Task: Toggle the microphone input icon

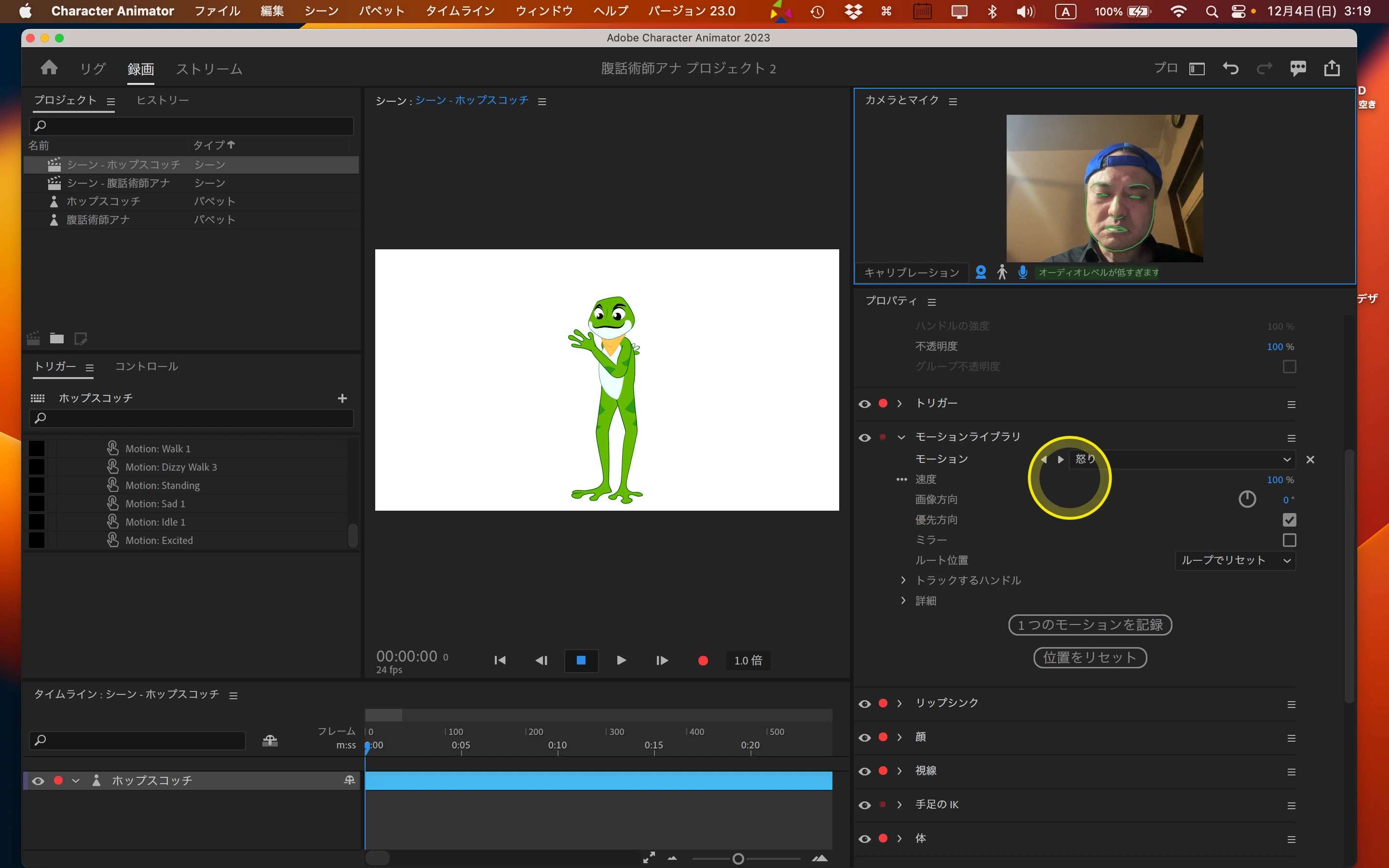Action: coord(1022,272)
